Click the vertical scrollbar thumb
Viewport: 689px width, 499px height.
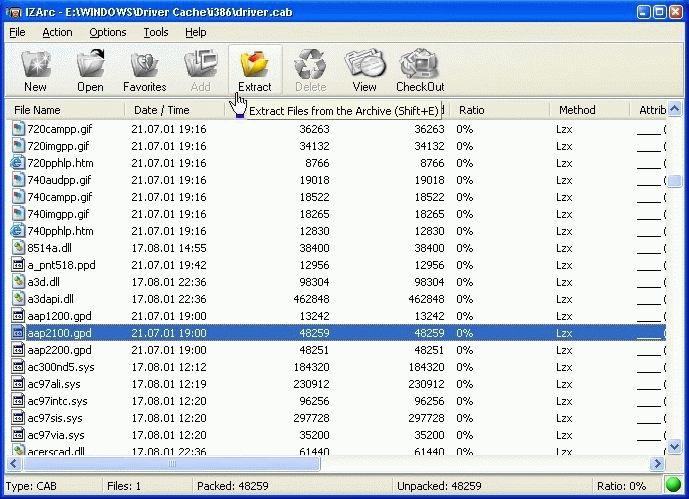675,181
